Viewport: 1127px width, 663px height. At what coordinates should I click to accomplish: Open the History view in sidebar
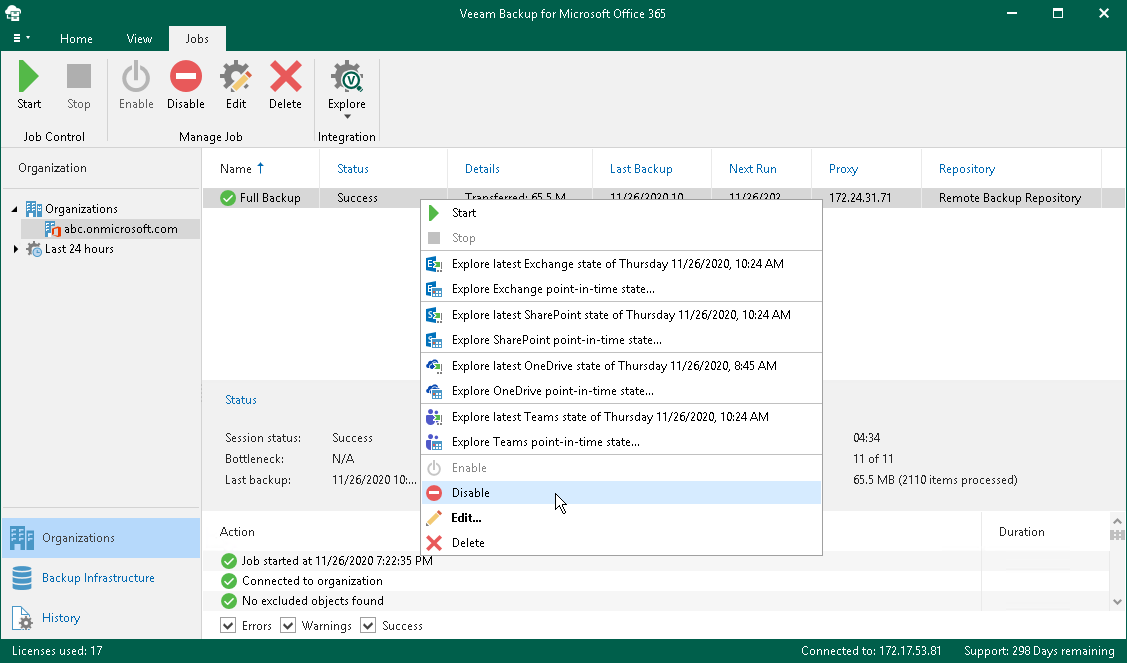[61, 618]
